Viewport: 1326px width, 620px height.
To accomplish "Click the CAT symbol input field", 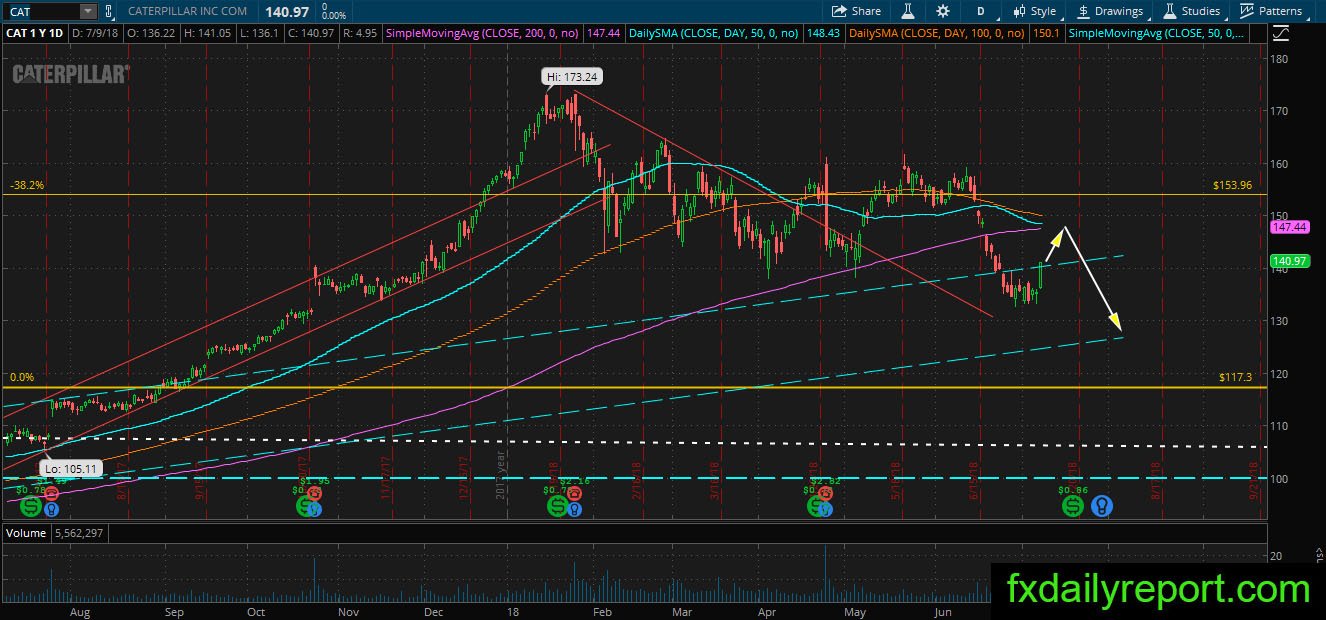I will (41, 11).
